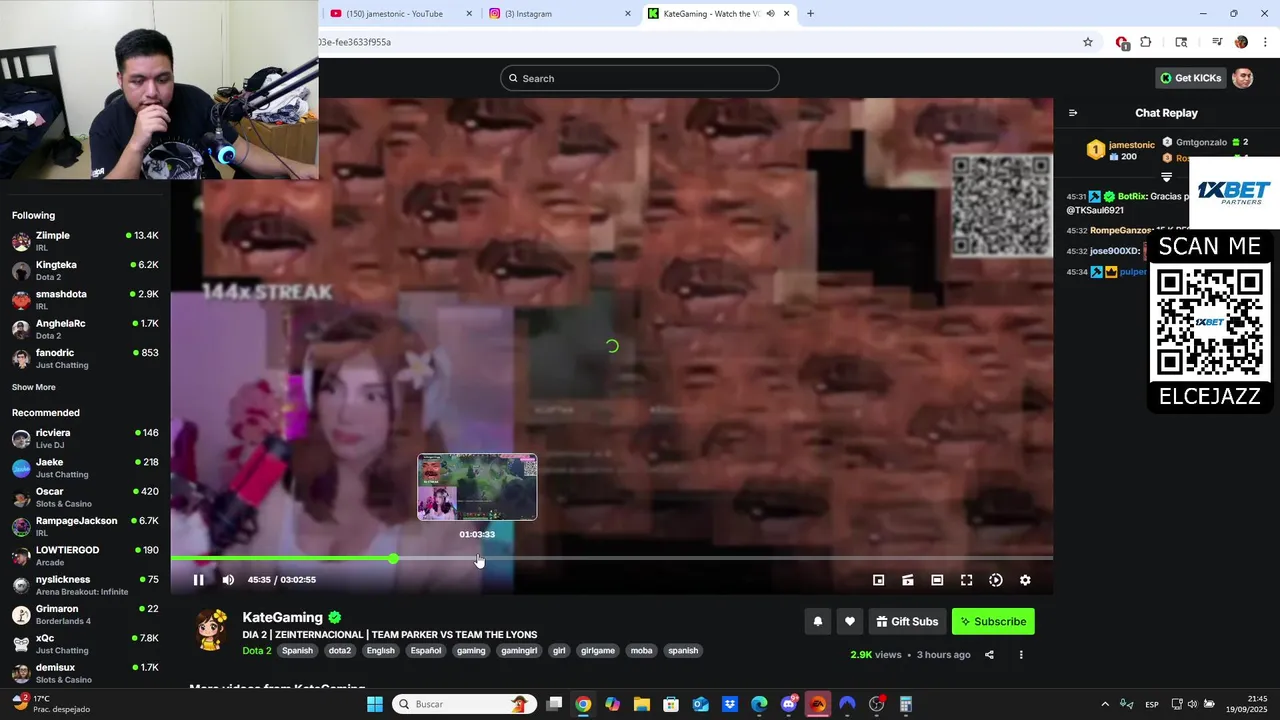Open the KateGaming channel avatar

(x=211, y=630)
